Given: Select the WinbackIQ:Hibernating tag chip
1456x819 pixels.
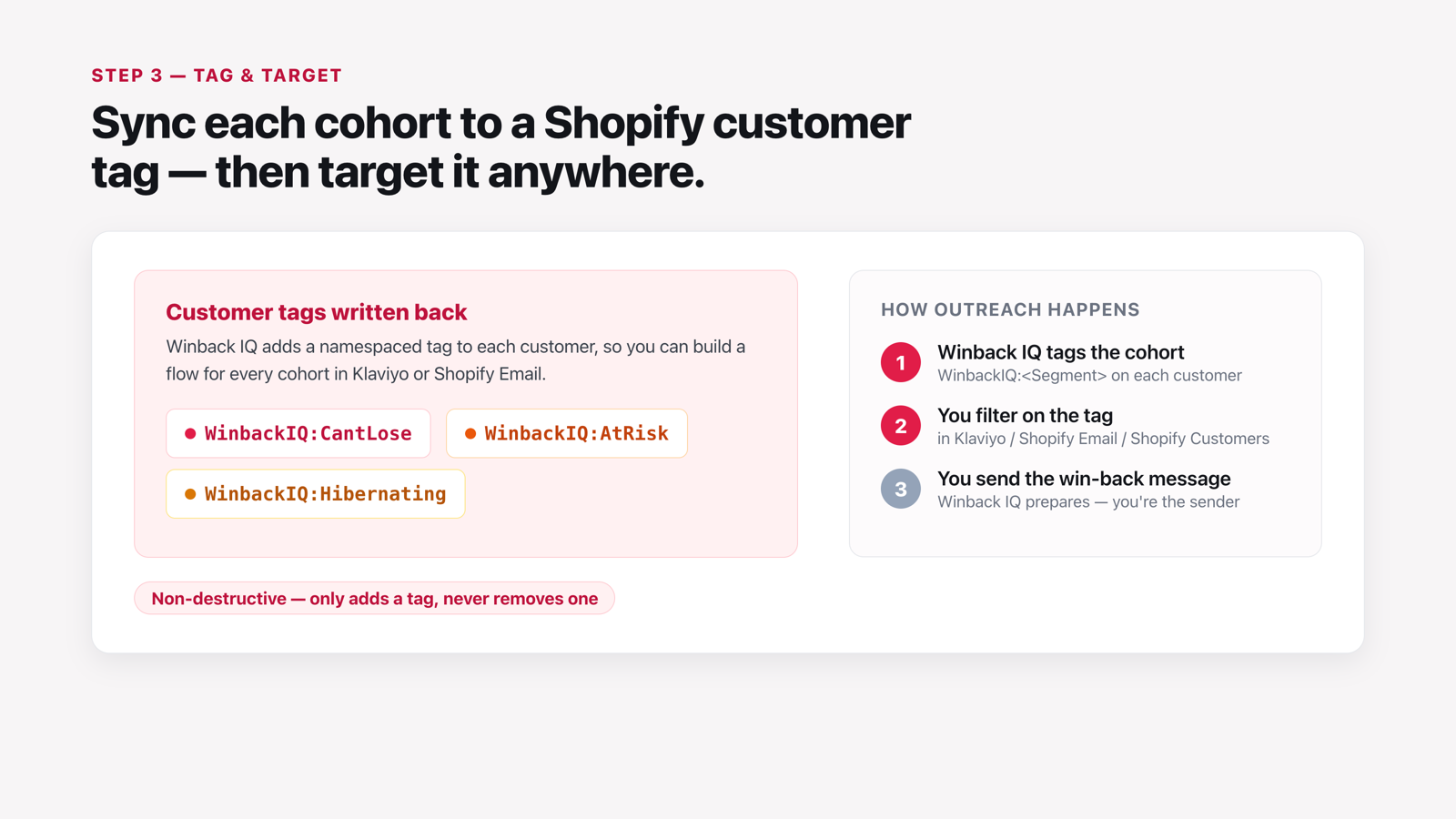Looking at the screenshot, I should point(316,494).
